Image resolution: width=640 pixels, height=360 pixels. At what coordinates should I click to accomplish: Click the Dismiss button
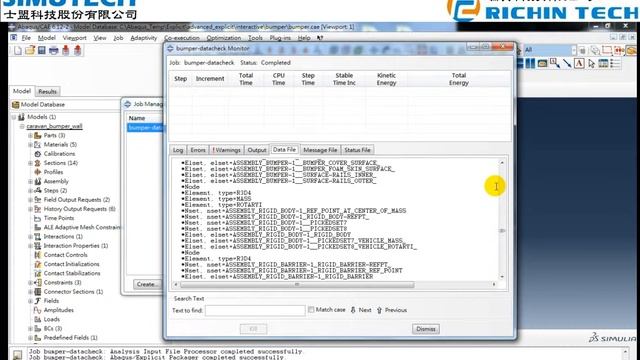coord(426,329)
